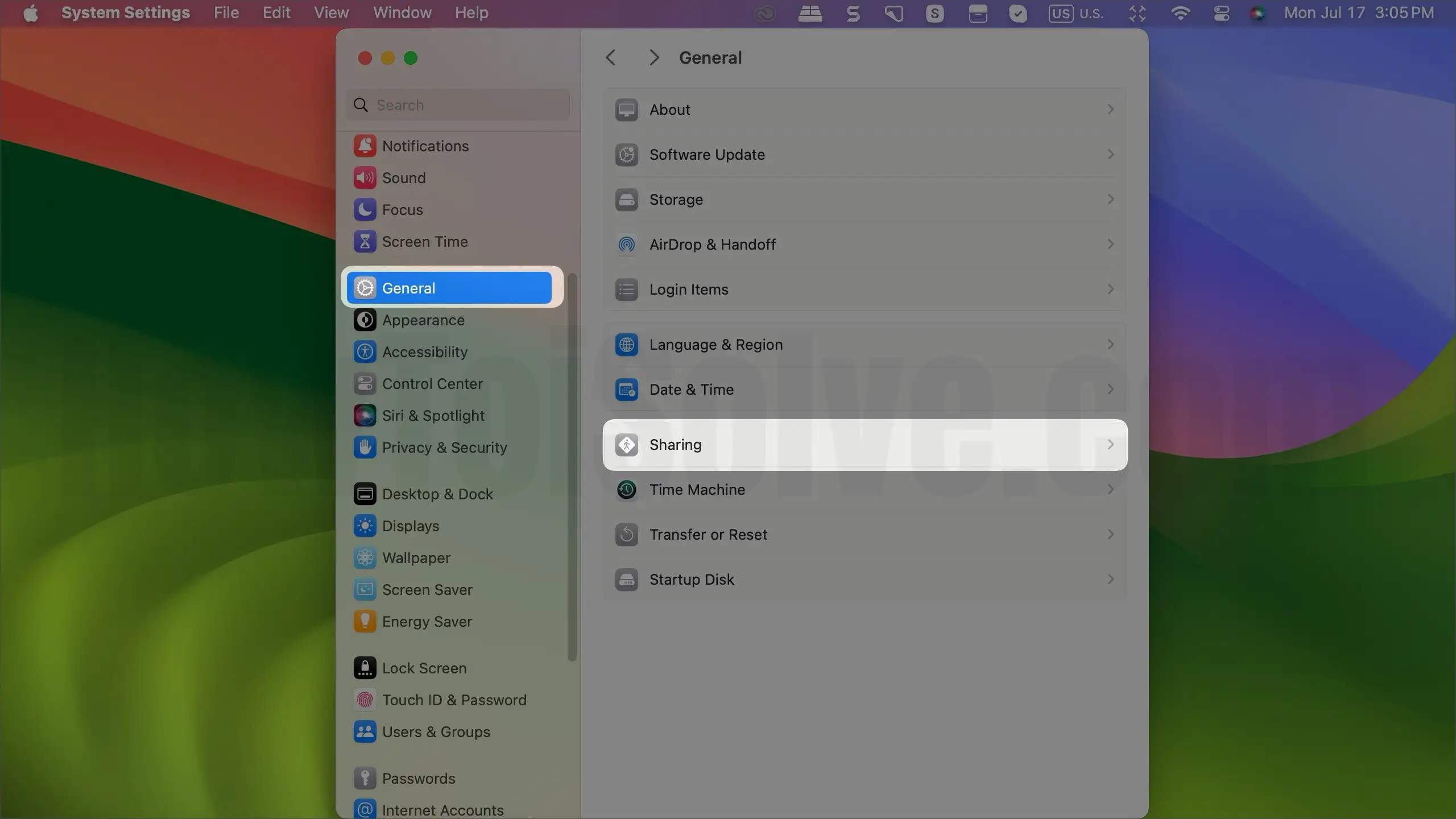
Task: Click the About computer icon
Action: 627,110
